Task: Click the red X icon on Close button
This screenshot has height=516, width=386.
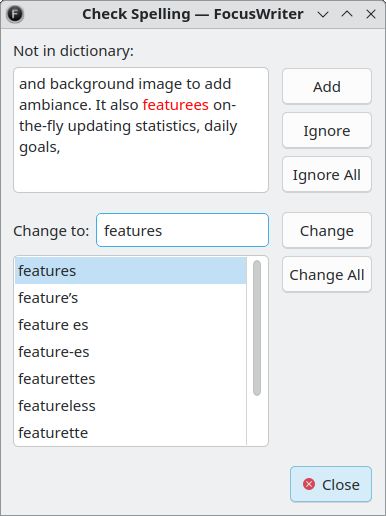Action: coord(309,484)
